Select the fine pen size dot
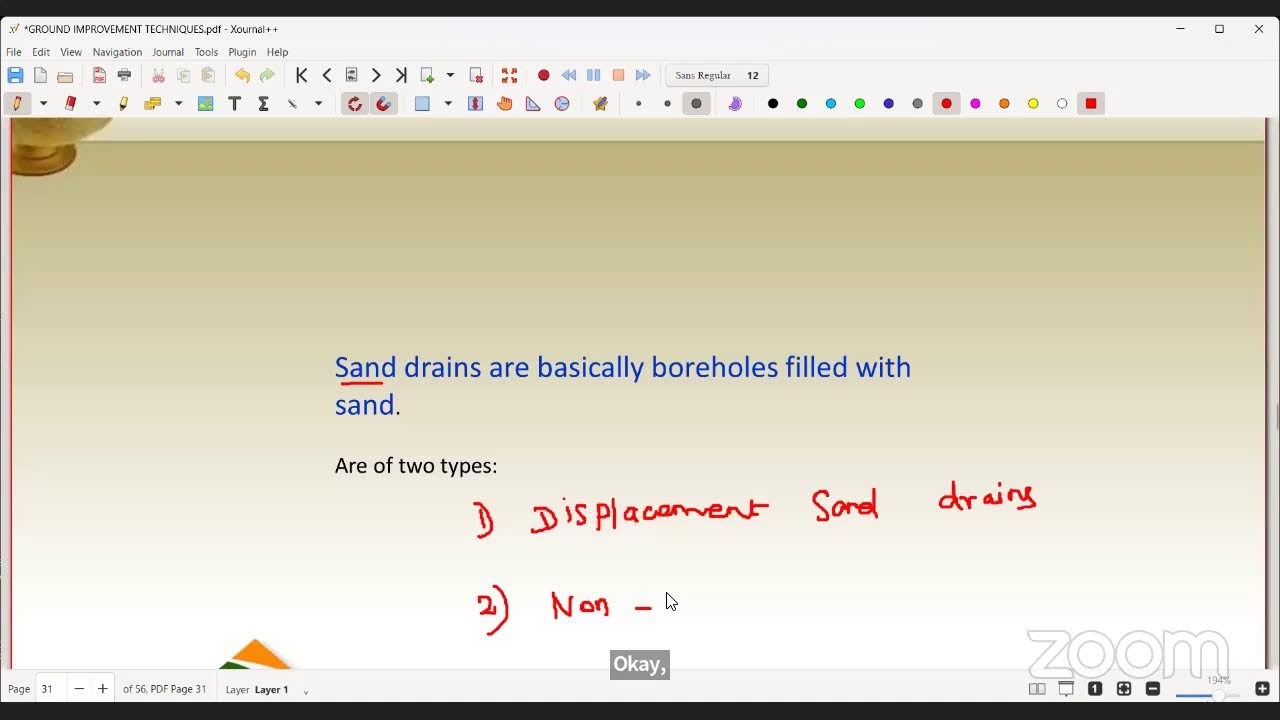1280x720 pixels. coord(638,103)
